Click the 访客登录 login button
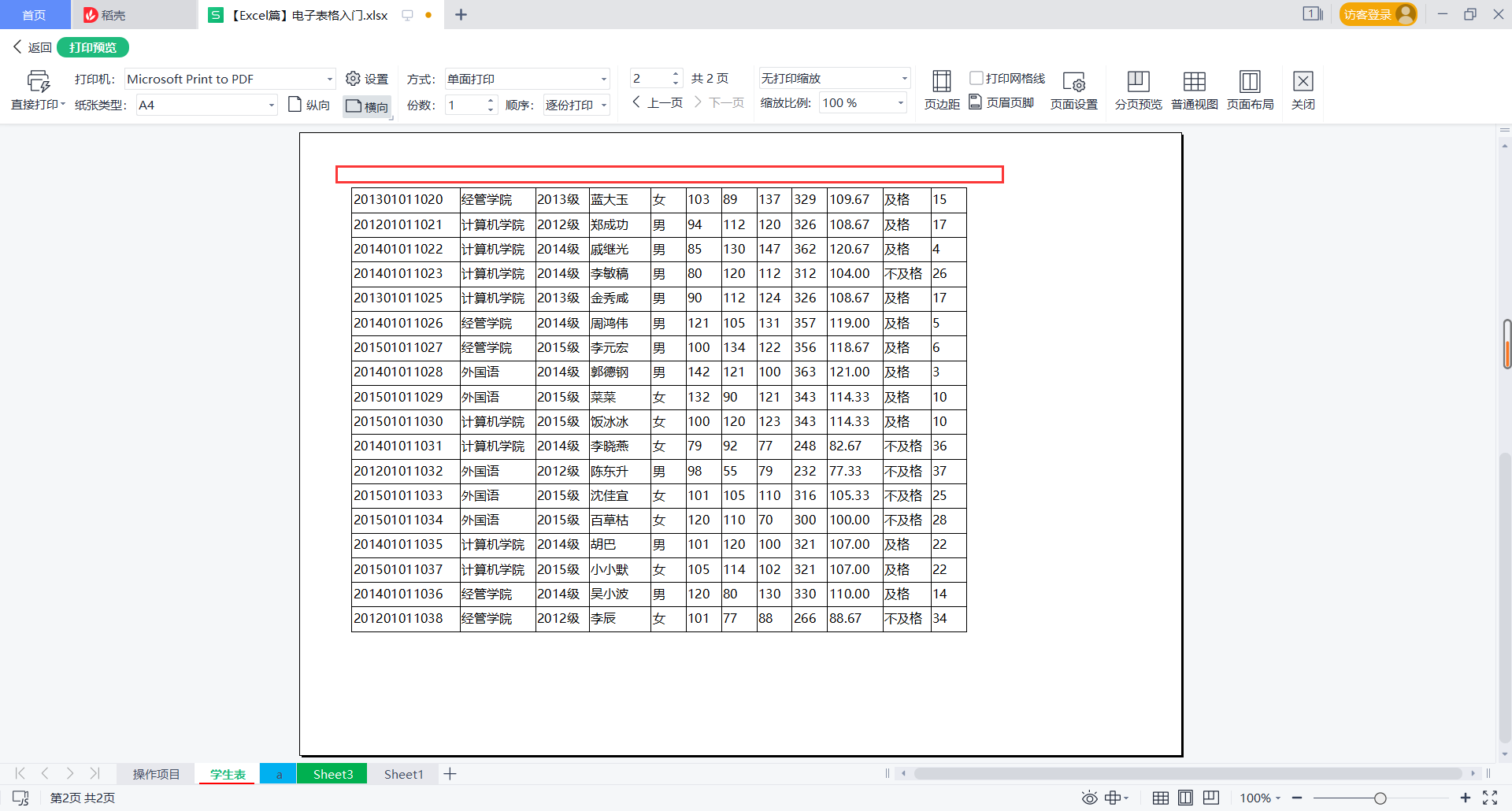This screenshot has height=811, width=1512. click(x=1377, y=14)
